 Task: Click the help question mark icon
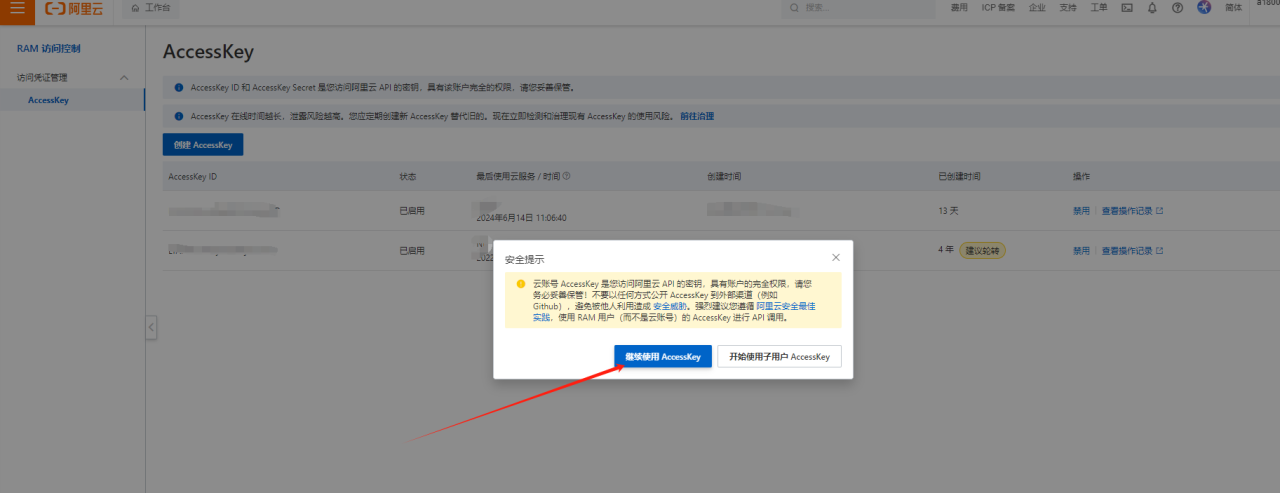pos(1177,8)
